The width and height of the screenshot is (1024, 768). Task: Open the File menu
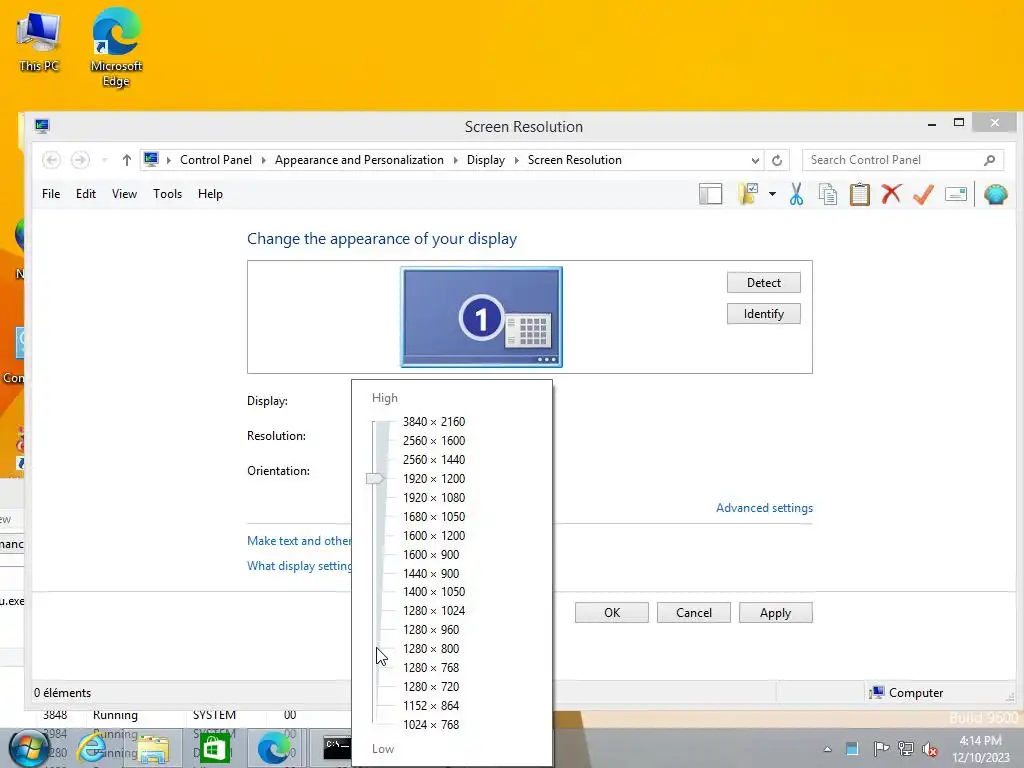(x=51, y=194)
